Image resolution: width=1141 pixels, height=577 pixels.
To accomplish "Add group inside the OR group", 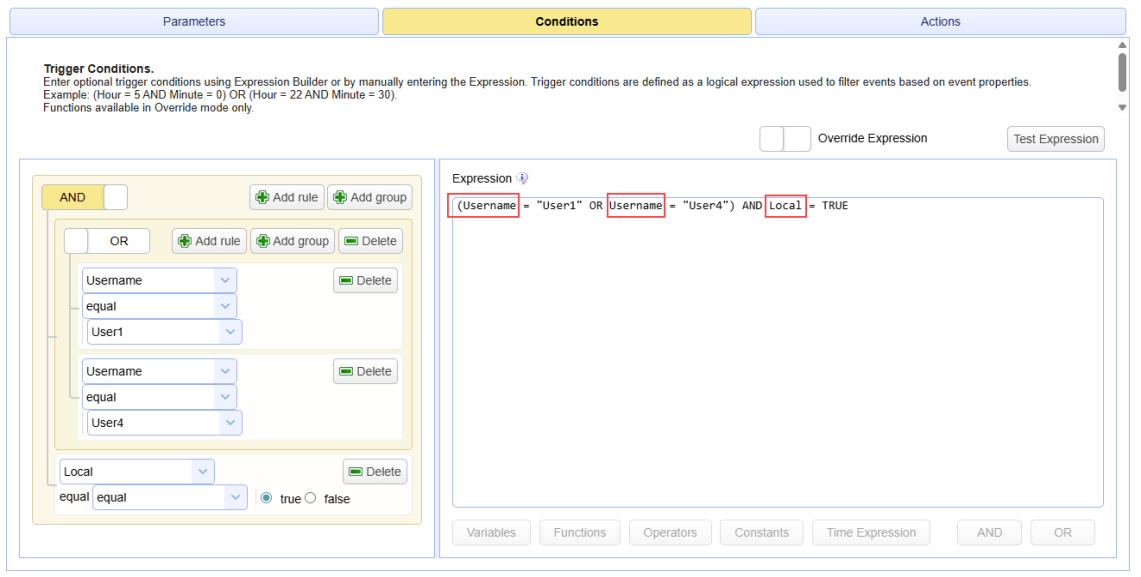I will click(x=291, y=241).
